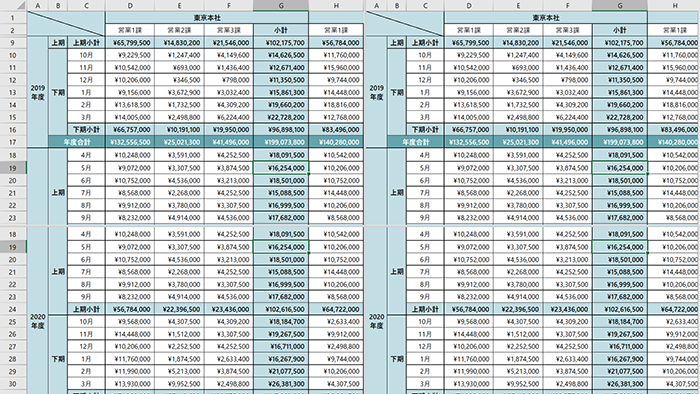Viewport: 700px width, 394px height.
Task: Click 小計 header cell in the left pane
Action: point(281,30)
